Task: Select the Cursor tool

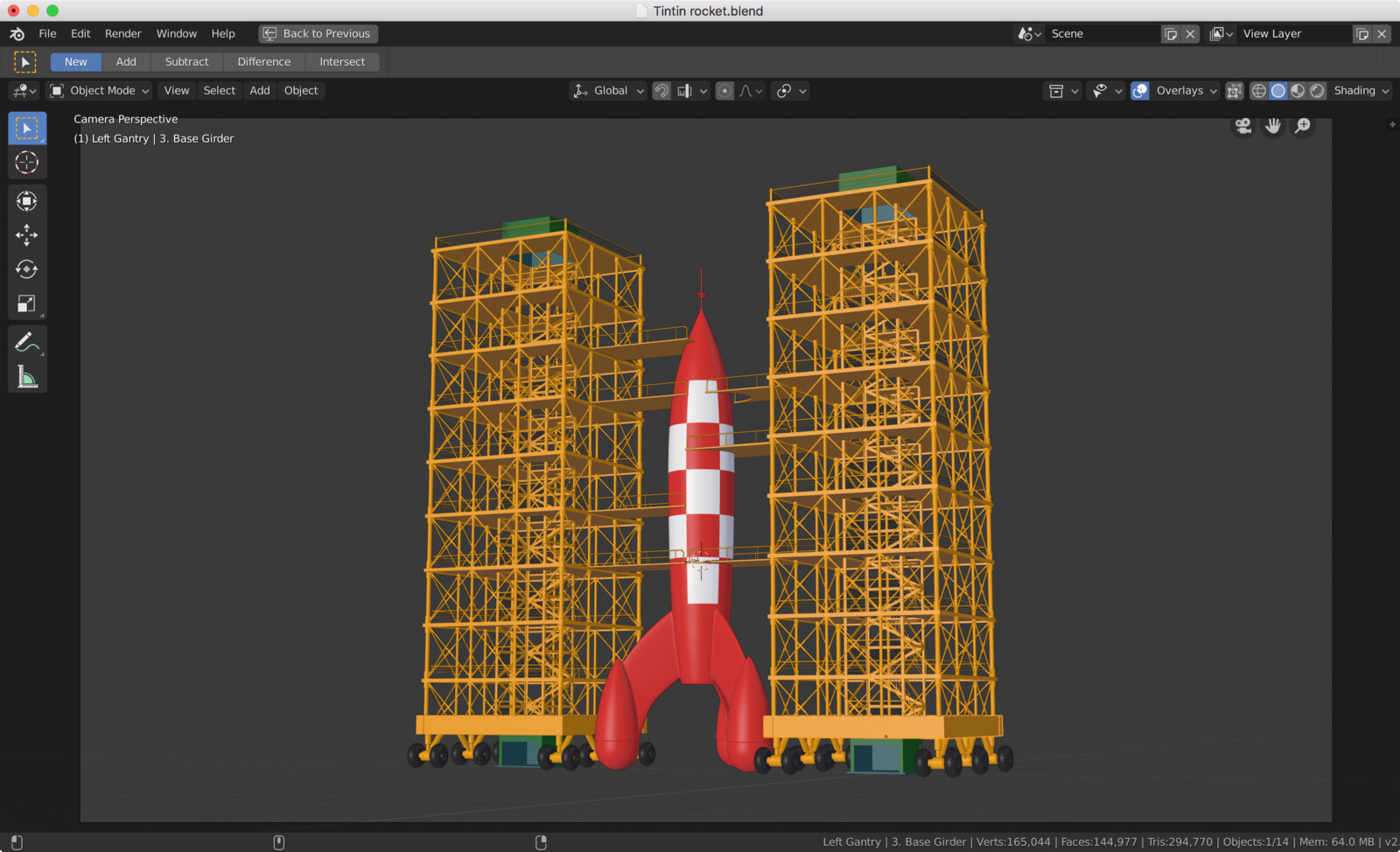Action: click(27, 163)
